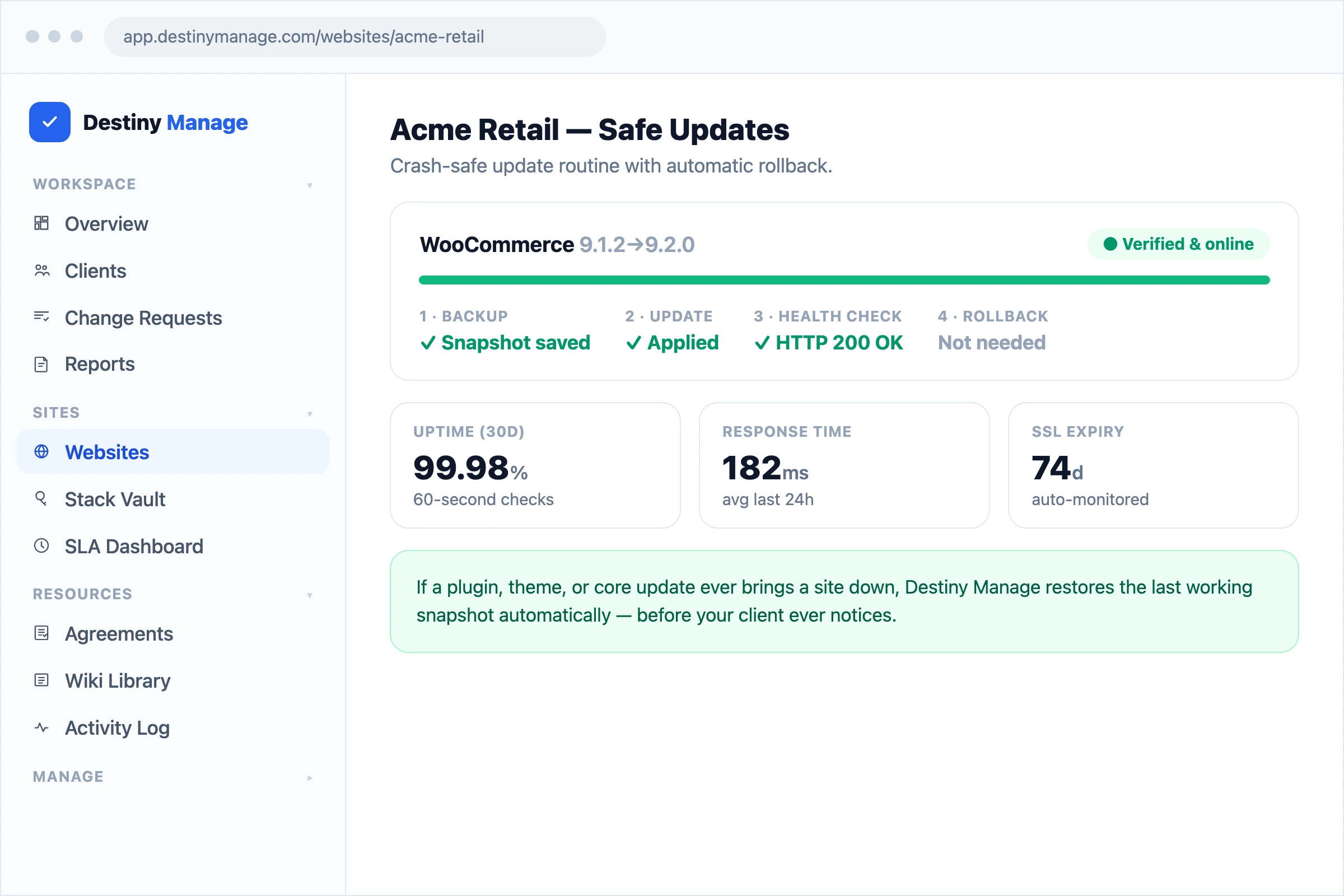Click the Uptime (30D) card

coord(535,465)
